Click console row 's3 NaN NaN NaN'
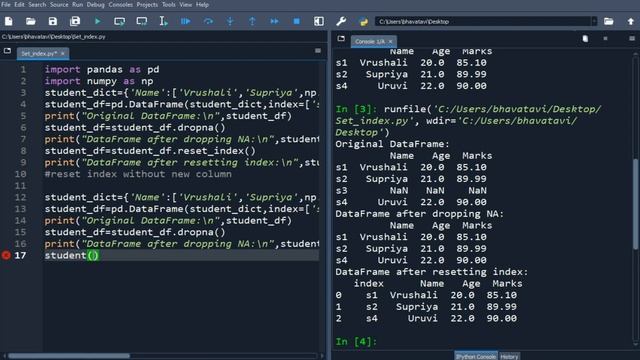 (x=411, y=191)
